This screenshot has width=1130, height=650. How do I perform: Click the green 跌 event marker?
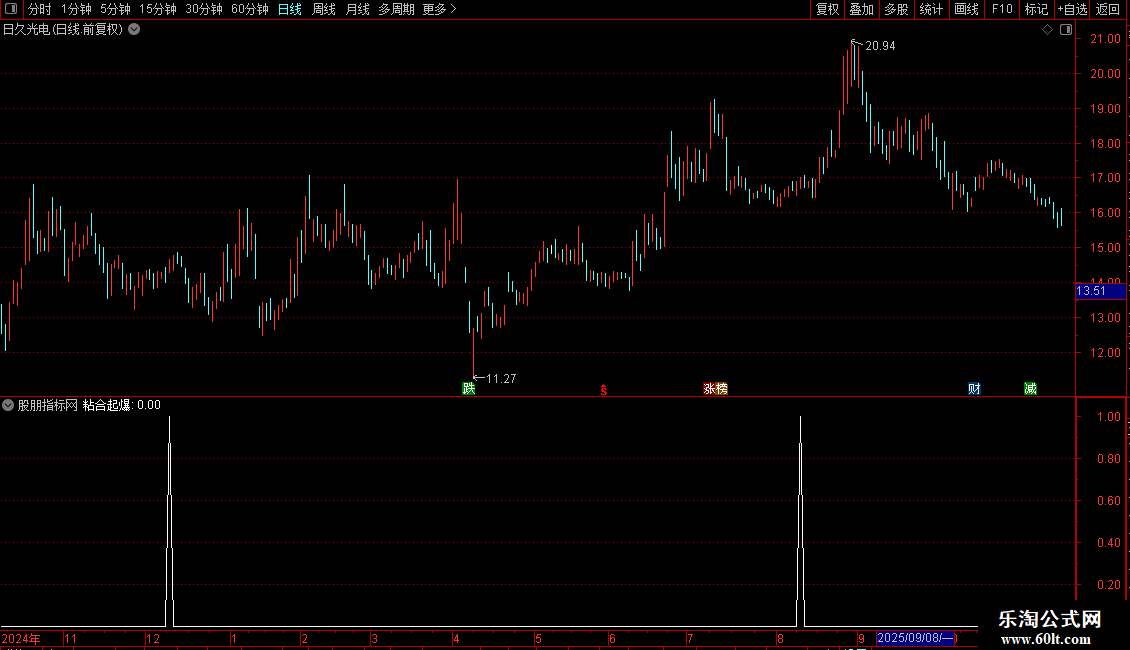coord(468,388)
